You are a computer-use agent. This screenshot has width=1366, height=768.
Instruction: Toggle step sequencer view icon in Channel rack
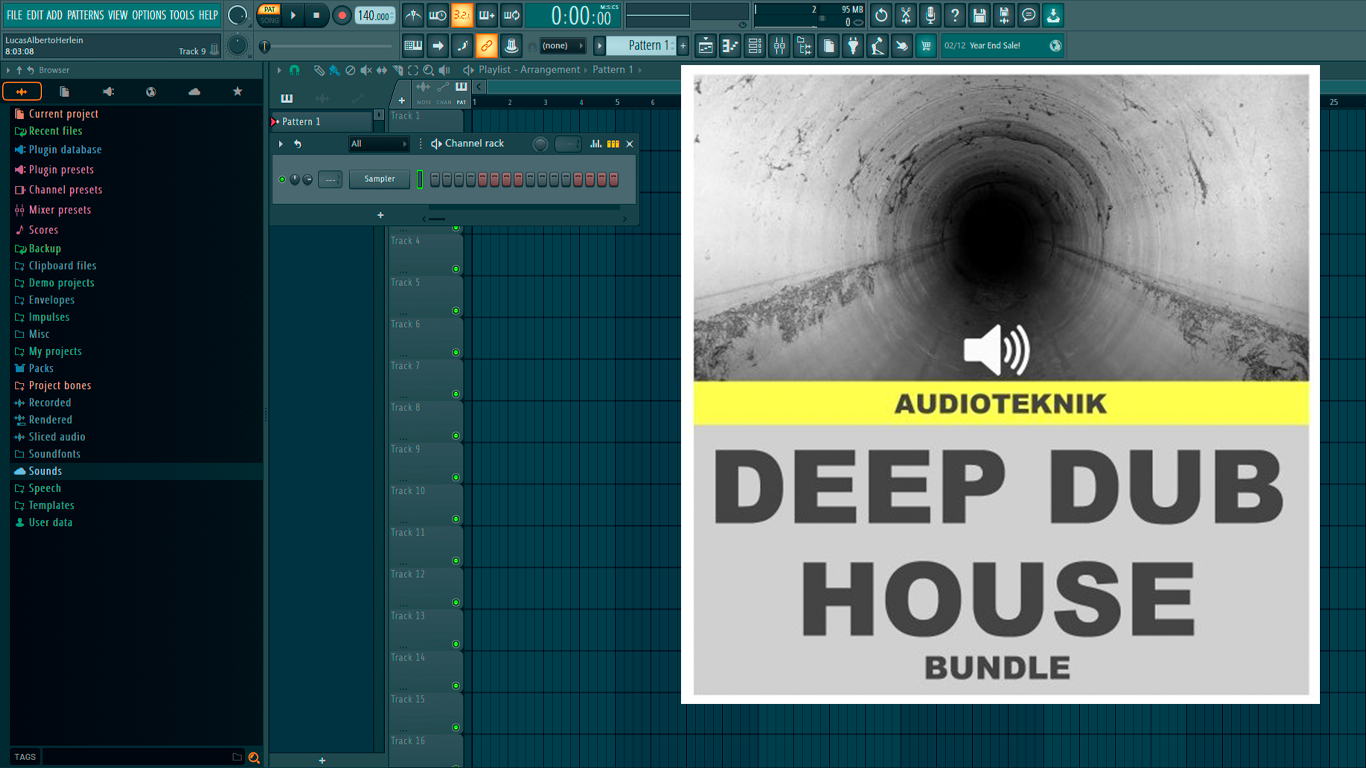pyautogui.click(x=613, y=144)
